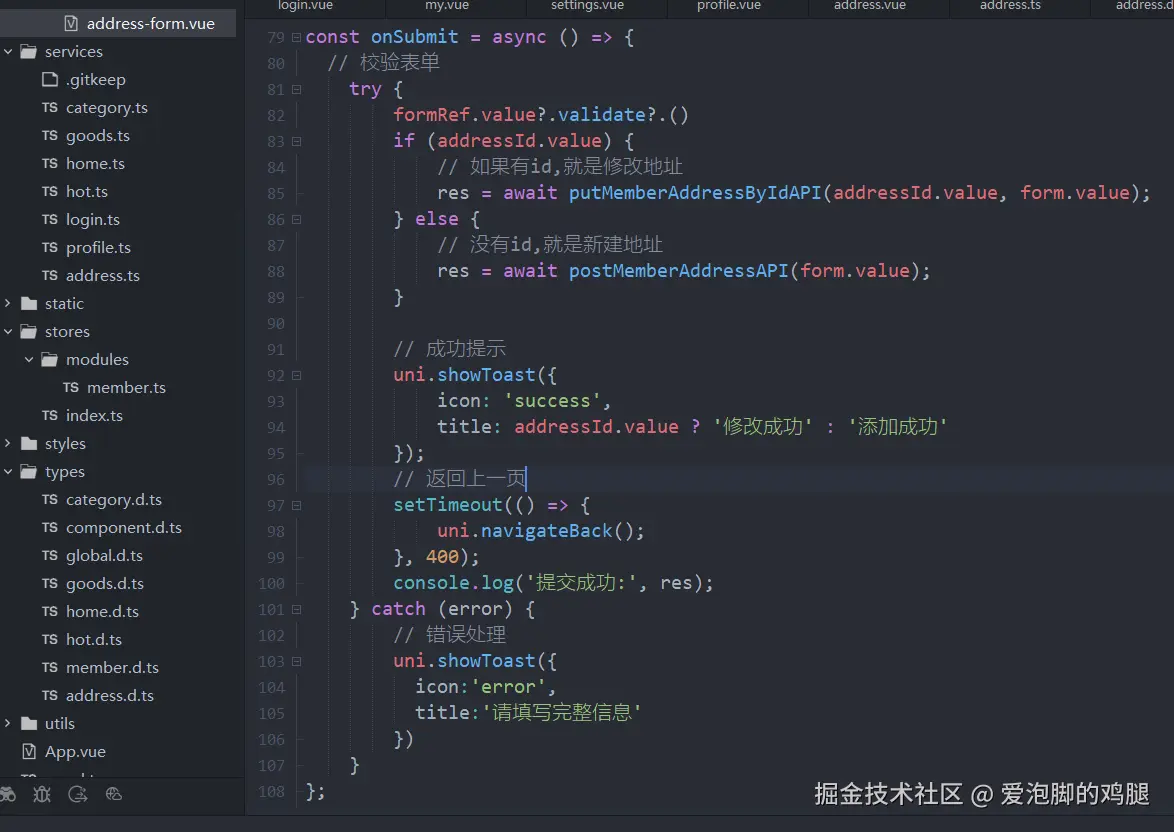Click the file icon of address-form.vue
1174x832 pixels.
[x=71, y=24]
